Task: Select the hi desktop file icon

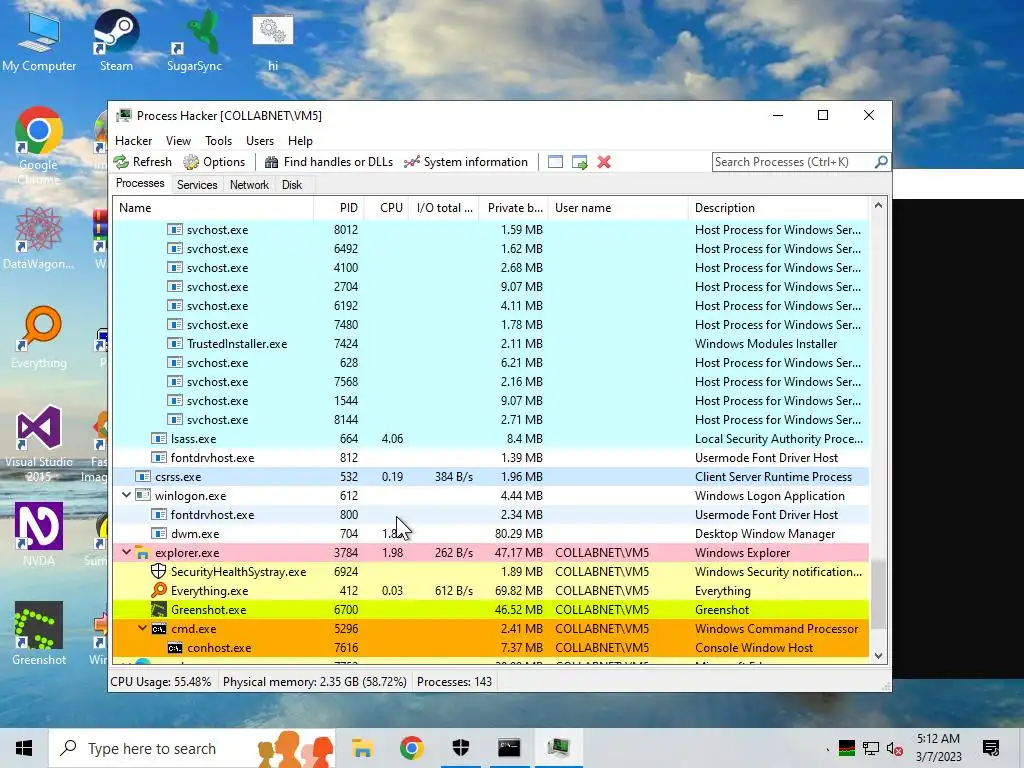Action: (273, 42)
